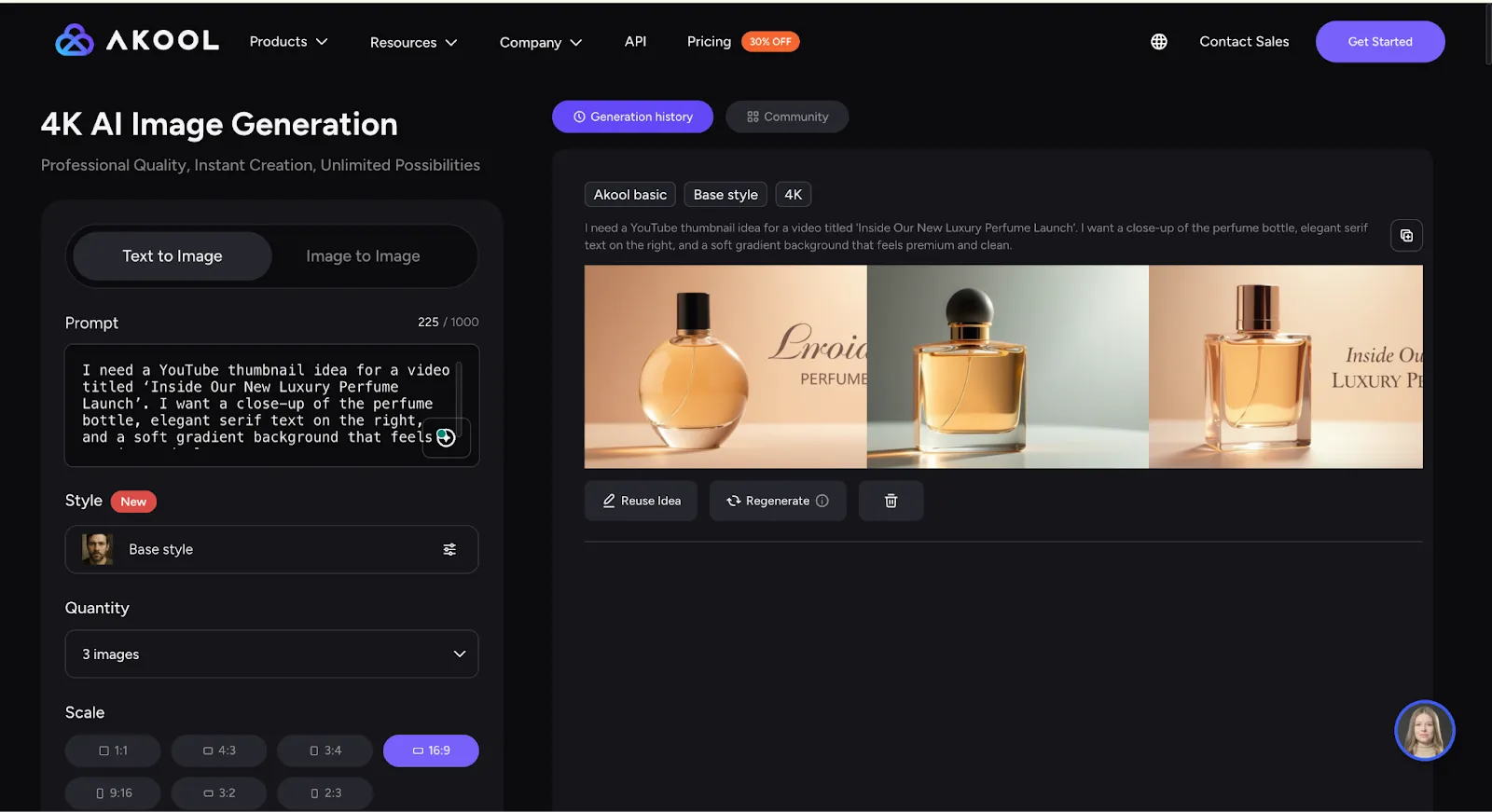1492x812 pixels.
Task: Click Contact Sales
Action: 1244,41
